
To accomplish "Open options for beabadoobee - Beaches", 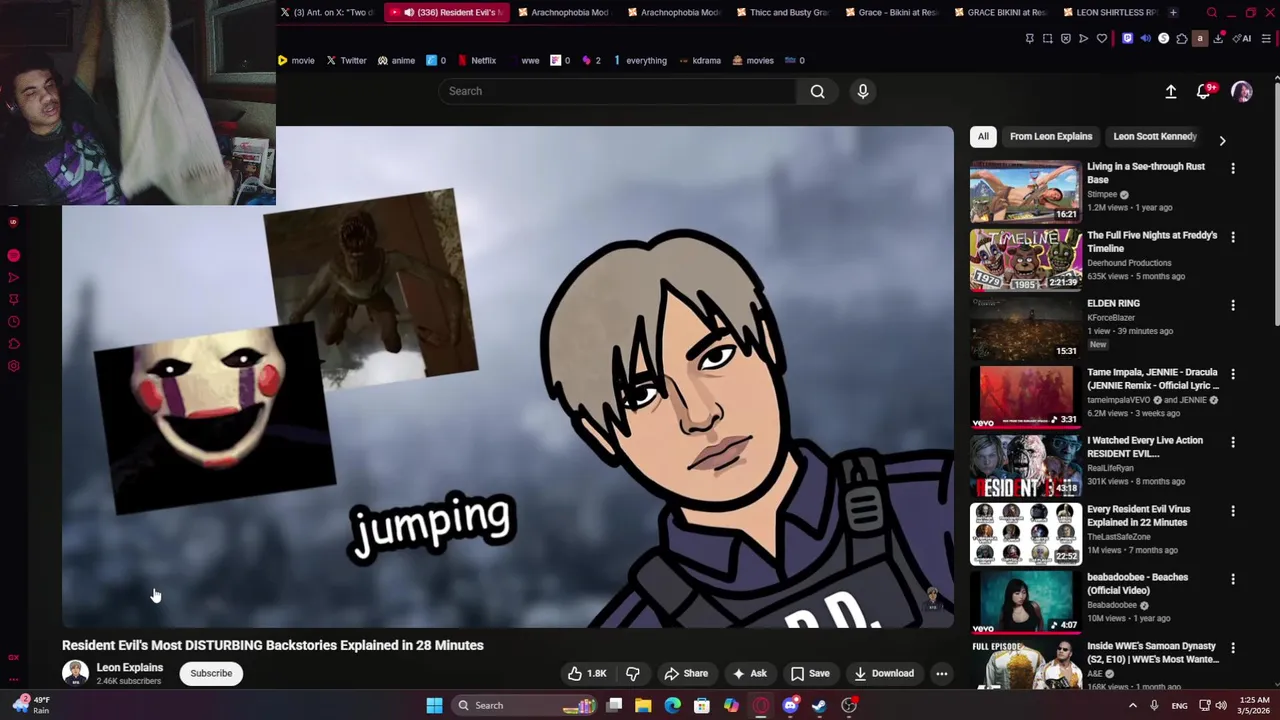I will (1233, 580).
